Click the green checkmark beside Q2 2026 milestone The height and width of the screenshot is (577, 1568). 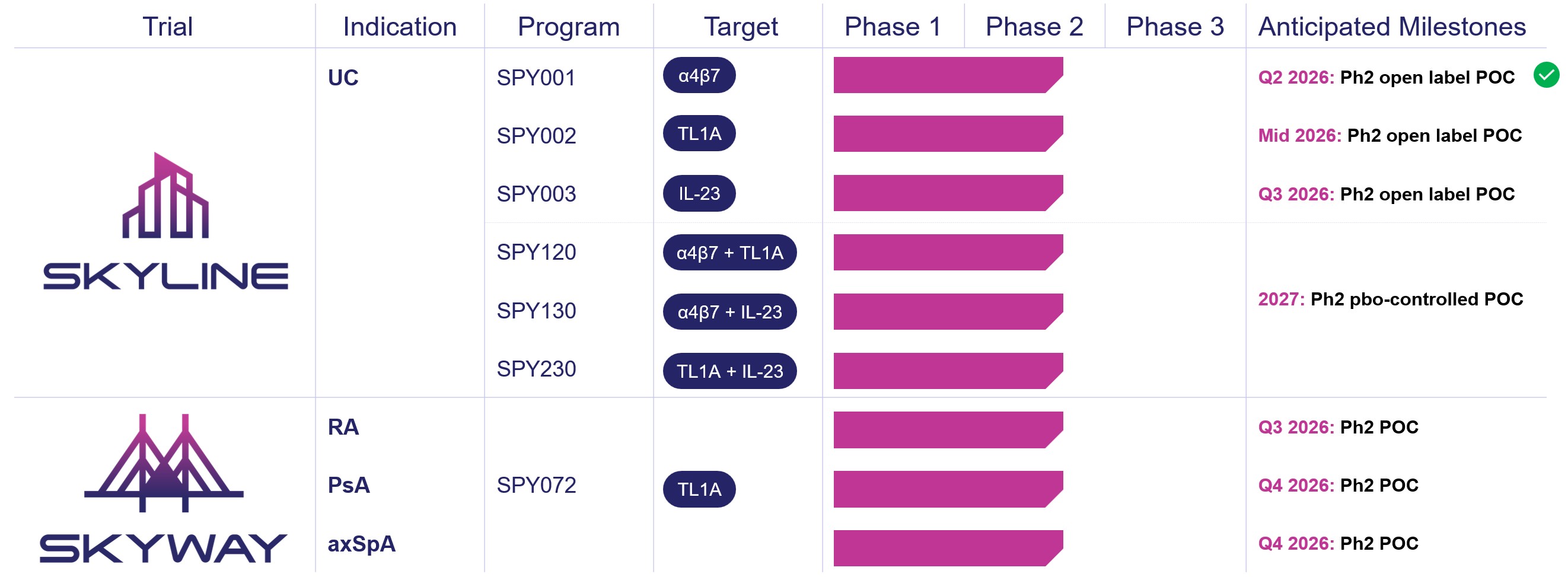point(1546,75)
